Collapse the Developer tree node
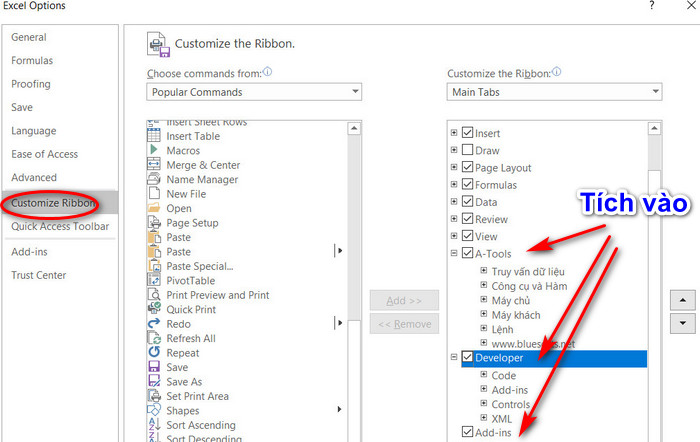Image resolution: width=700 pixels, height=442 pixels. coord(454,357)
